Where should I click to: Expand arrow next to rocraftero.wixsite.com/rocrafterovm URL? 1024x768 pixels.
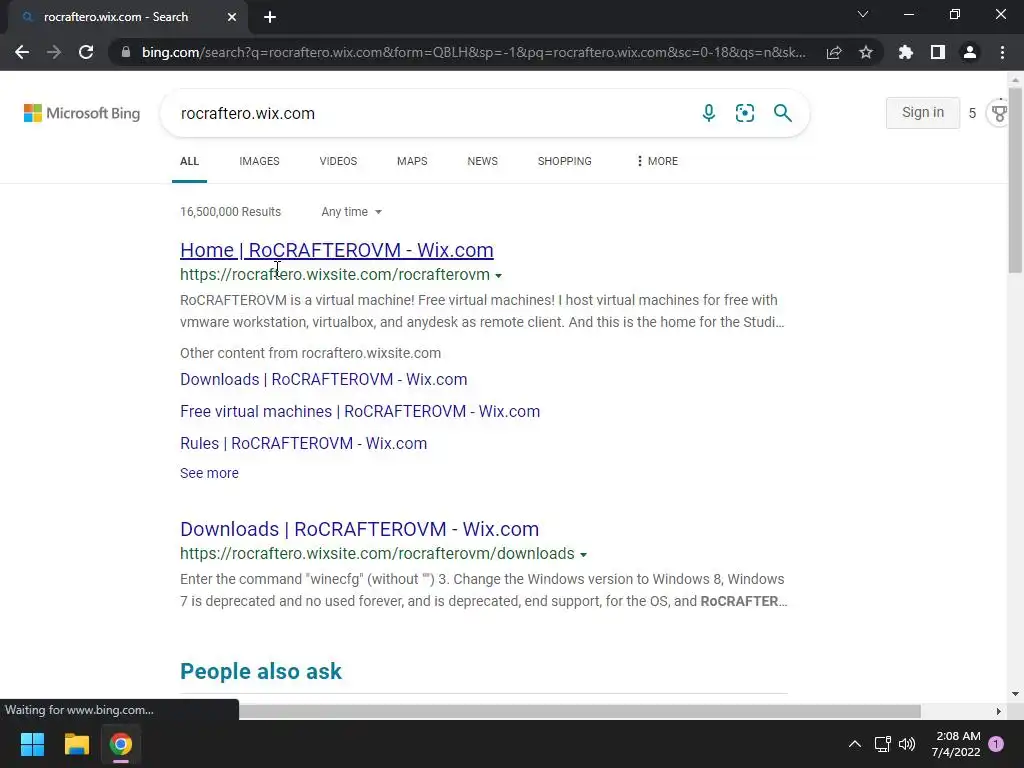click(498, 276)
